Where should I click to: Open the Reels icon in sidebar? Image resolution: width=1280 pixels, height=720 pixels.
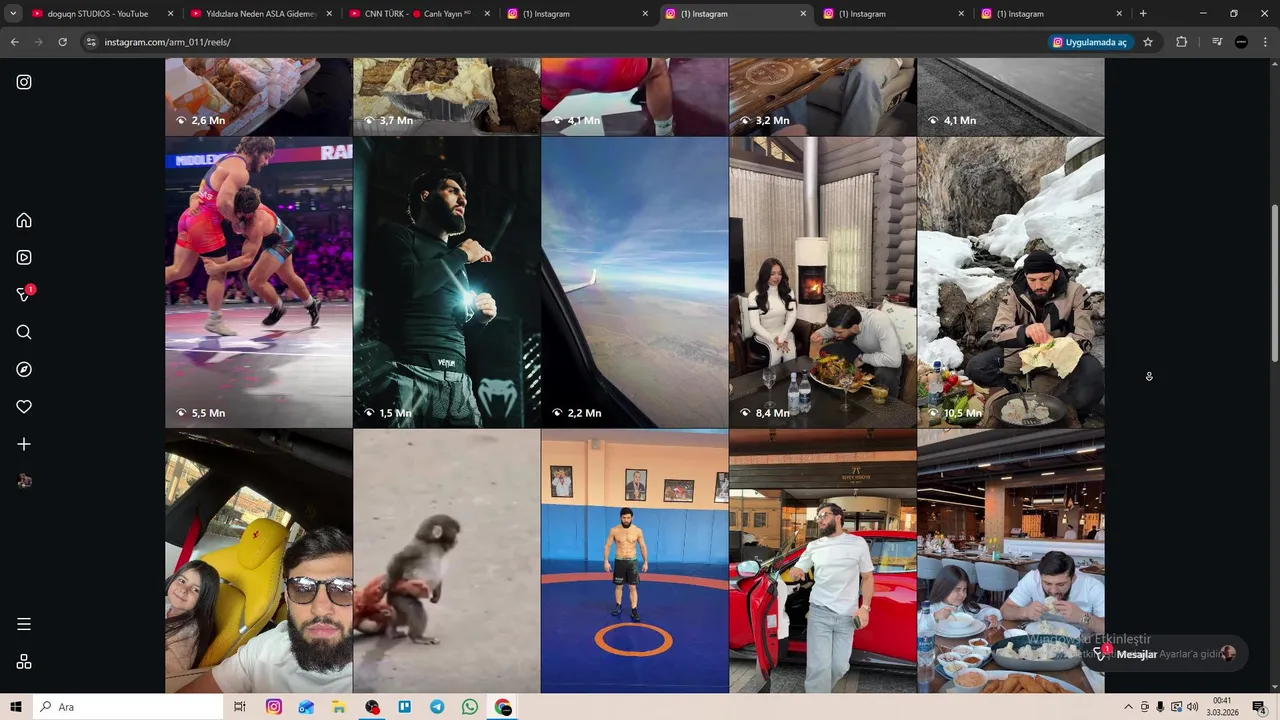(x=24, y=257)
